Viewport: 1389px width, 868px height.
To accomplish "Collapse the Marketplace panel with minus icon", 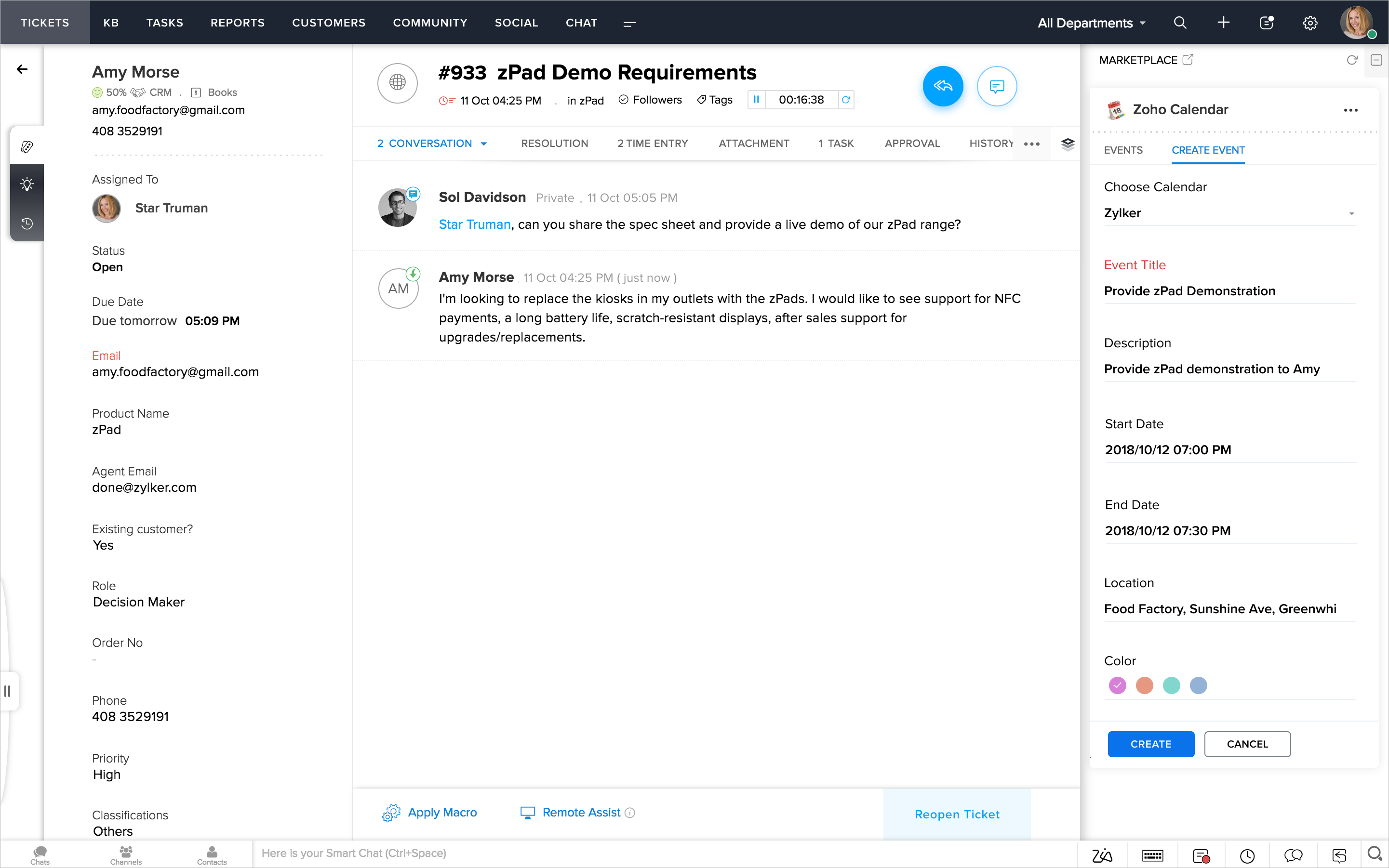I will click(1376, 60).
